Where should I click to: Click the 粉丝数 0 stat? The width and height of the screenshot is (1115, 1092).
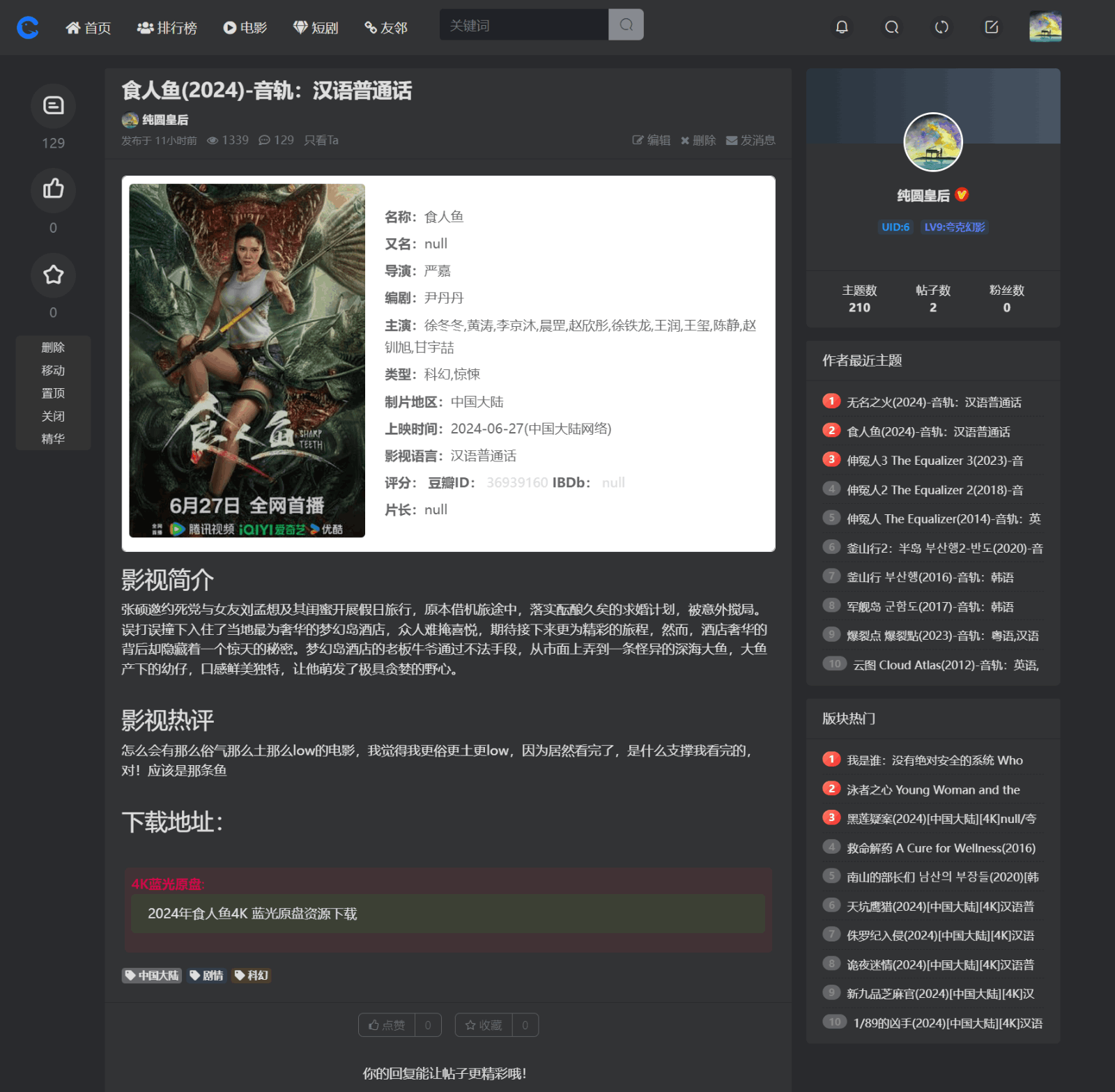point(1007,299)
